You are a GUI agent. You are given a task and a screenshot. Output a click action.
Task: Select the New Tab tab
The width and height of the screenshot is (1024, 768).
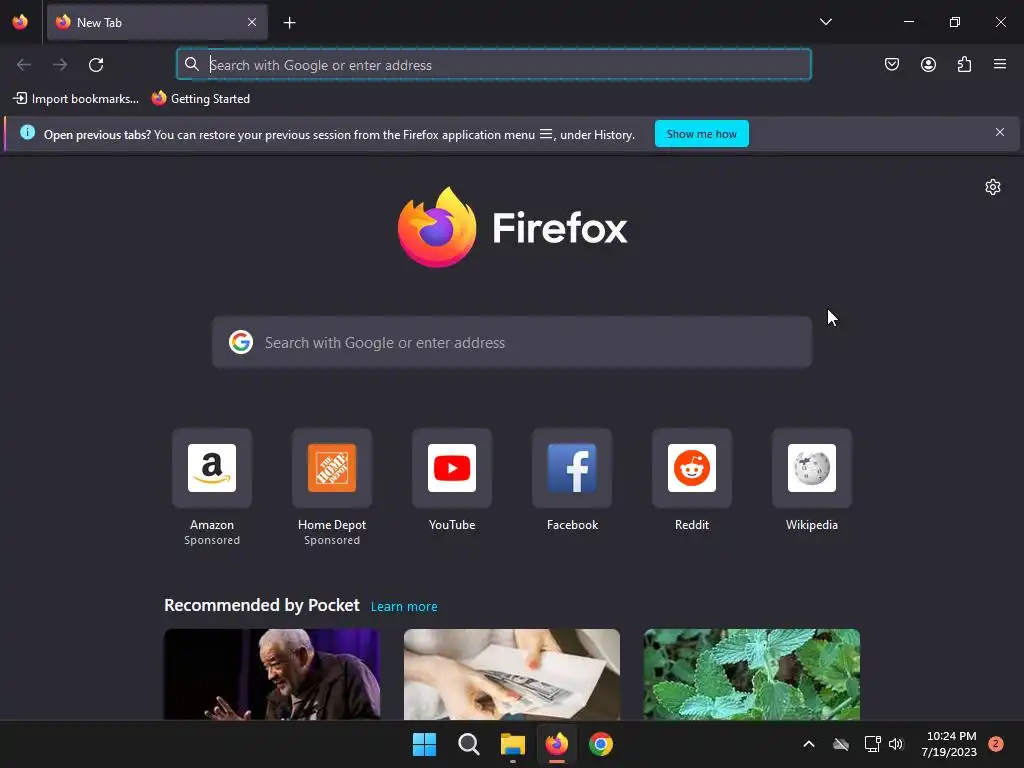point(157,22)
